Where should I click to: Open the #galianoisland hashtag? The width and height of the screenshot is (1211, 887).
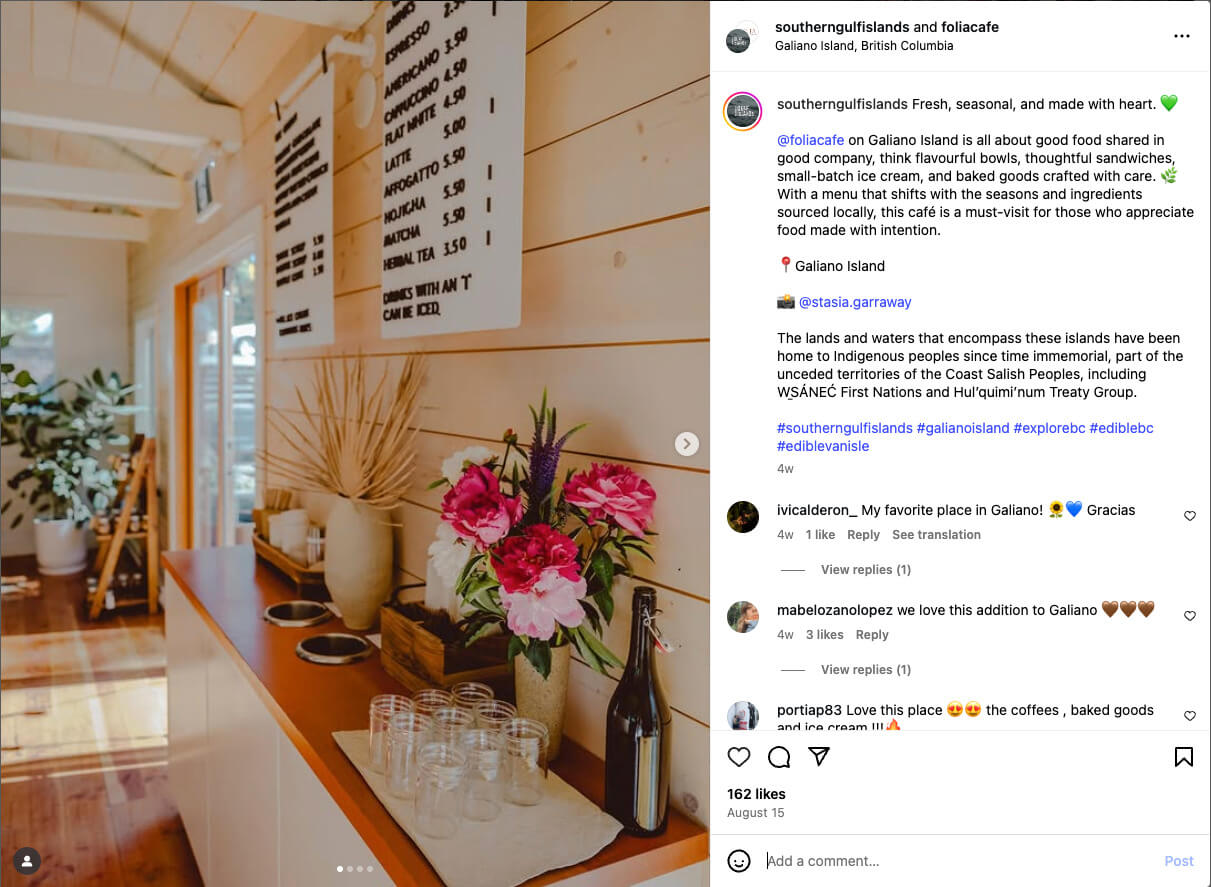pos(963,428)
